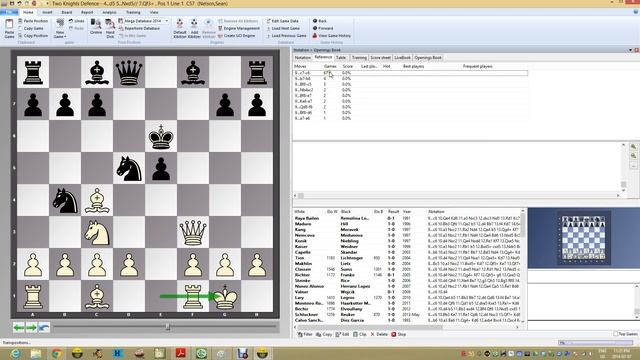
Task: Click the Default Kibitzer icon
Action: 180,24
